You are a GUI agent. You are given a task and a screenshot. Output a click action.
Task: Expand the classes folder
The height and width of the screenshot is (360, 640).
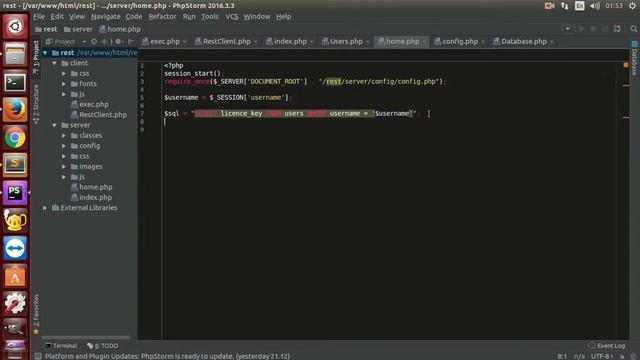coord(64,136)
